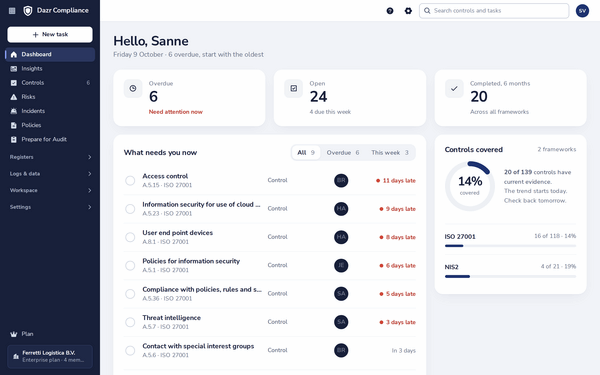Viewport: 600px width, 375px height.
Task: Click the Overdue clock icon
Action: 133,88
